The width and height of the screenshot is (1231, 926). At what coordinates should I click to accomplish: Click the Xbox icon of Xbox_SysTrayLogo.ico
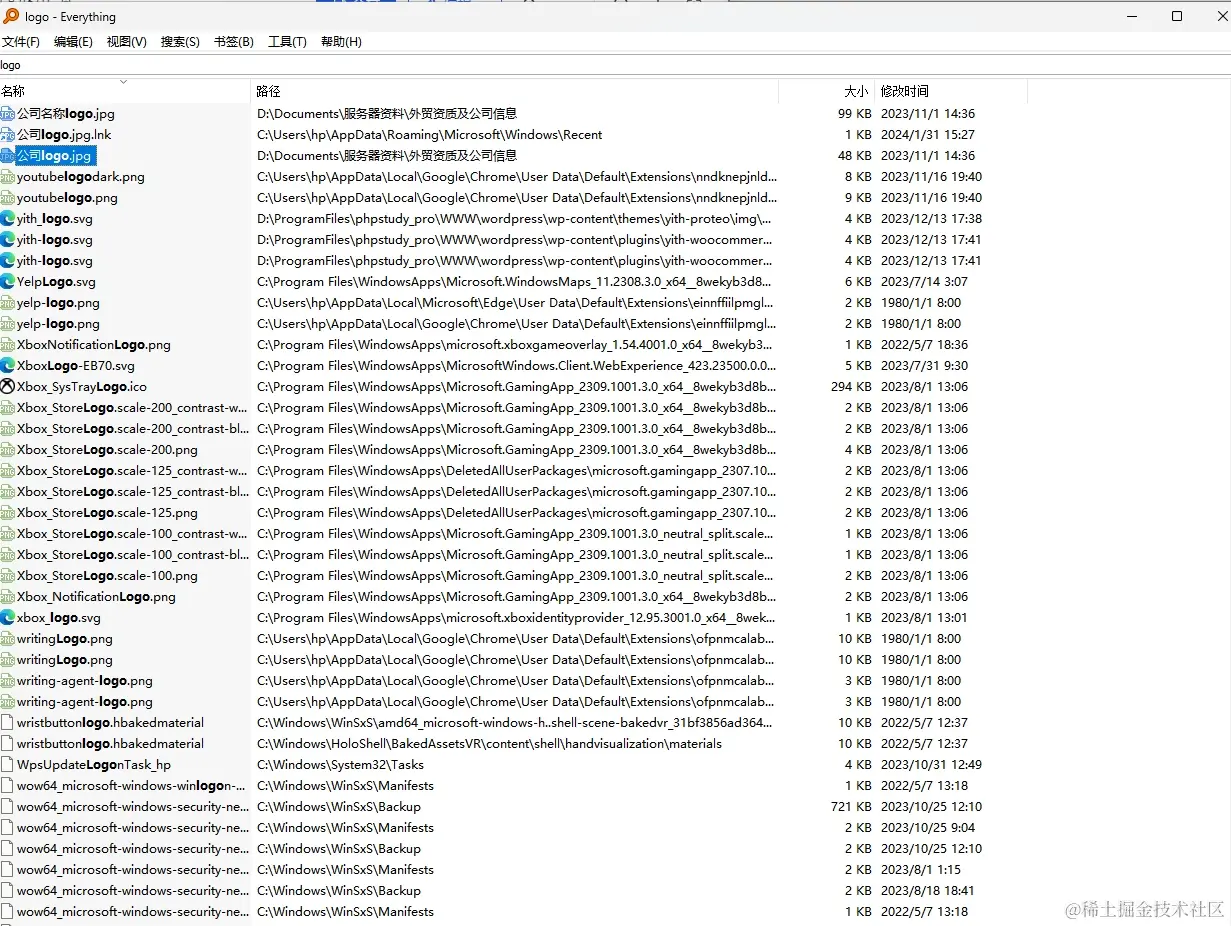[x=8, y=387]
